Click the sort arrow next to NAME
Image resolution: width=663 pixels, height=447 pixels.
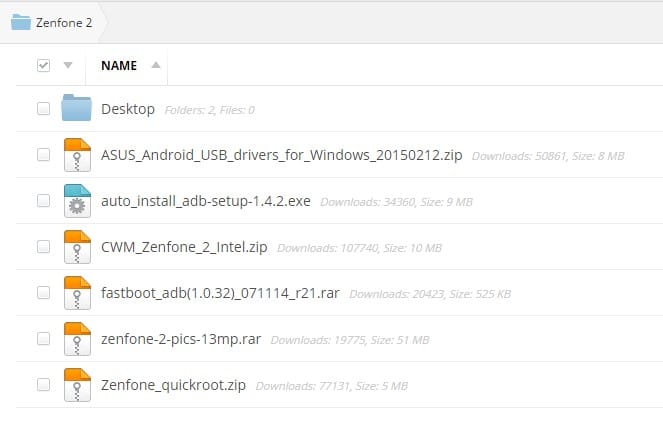155,66
